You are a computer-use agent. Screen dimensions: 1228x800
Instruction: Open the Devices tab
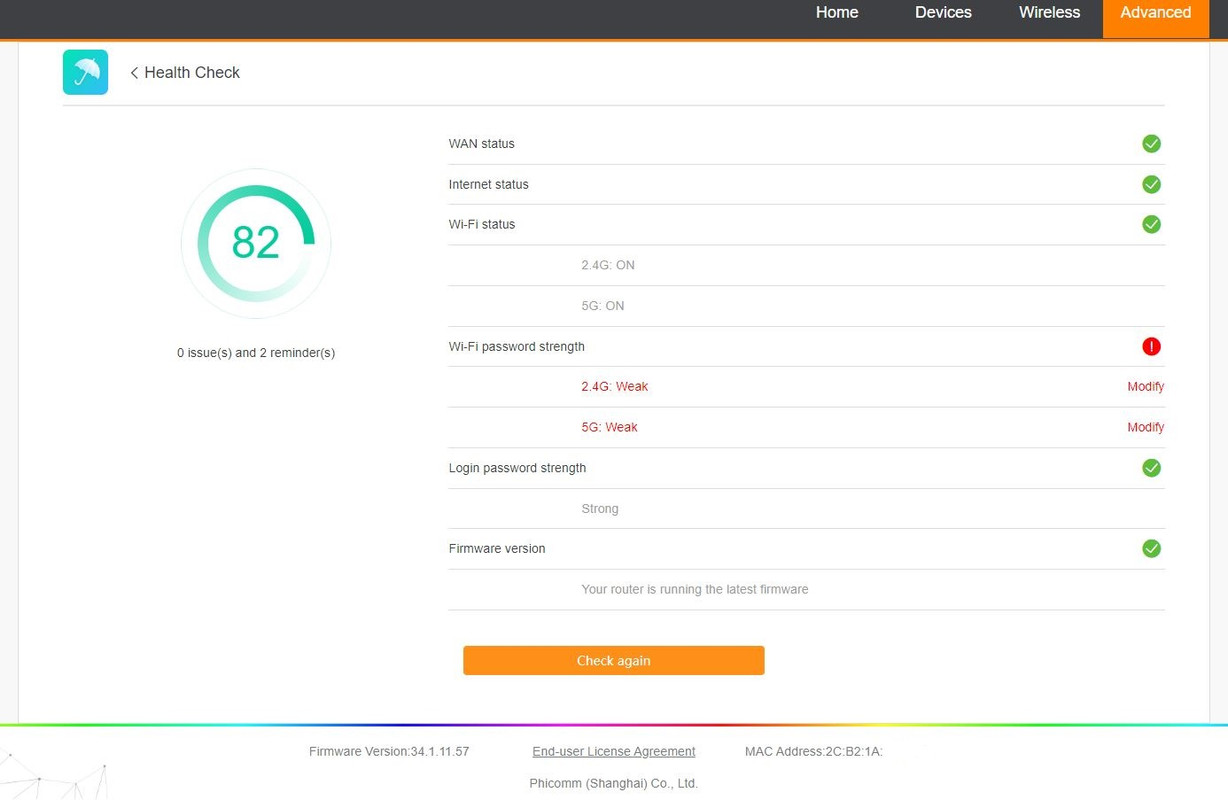[x=943, y=13]
